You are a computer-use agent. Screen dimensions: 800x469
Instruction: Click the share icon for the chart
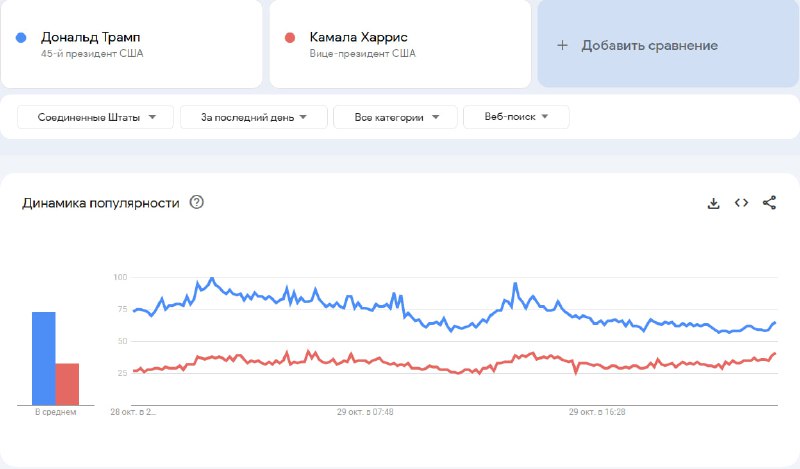(x=769, y=203)
